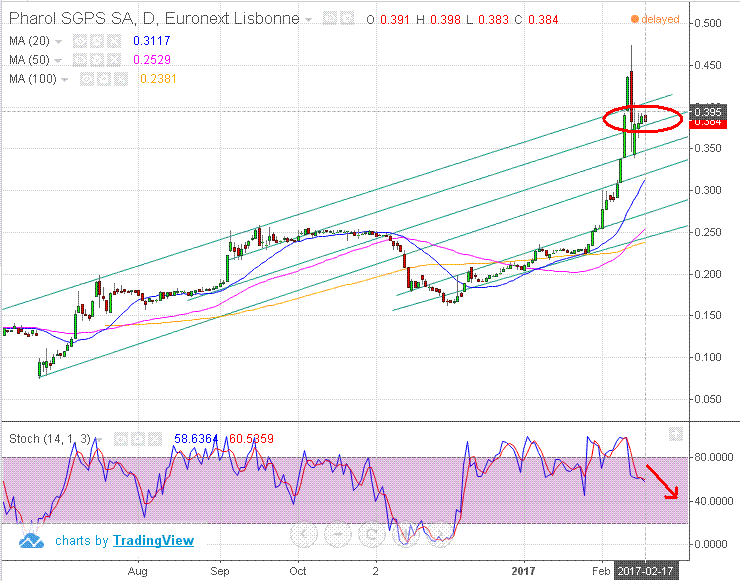The image size is (740, 585).
Task: Click the 0.250 price scale label
Action: click(708, 232)
